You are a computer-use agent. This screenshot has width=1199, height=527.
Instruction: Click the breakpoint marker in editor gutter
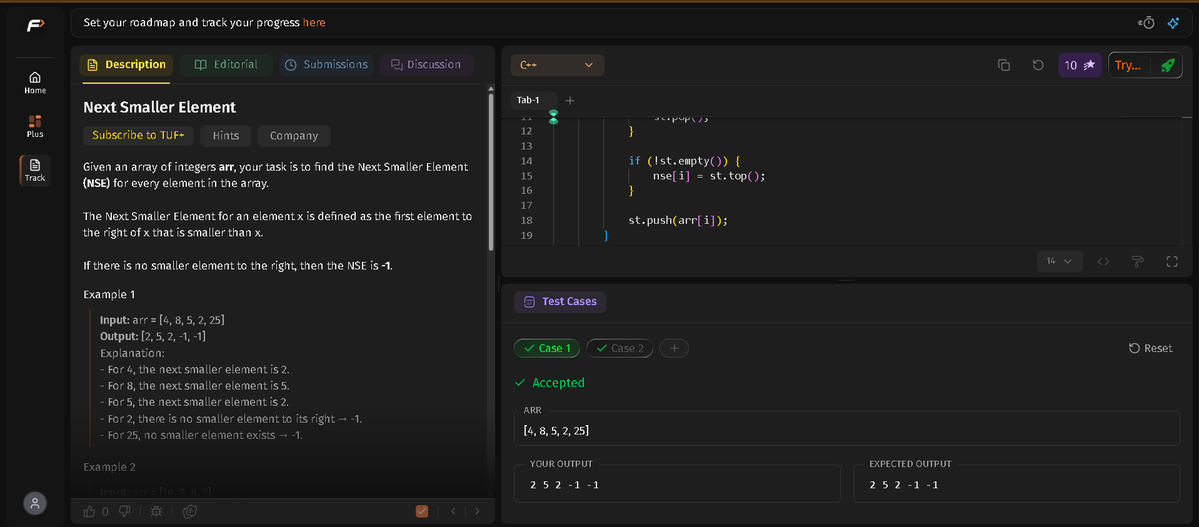click(554, 116)
